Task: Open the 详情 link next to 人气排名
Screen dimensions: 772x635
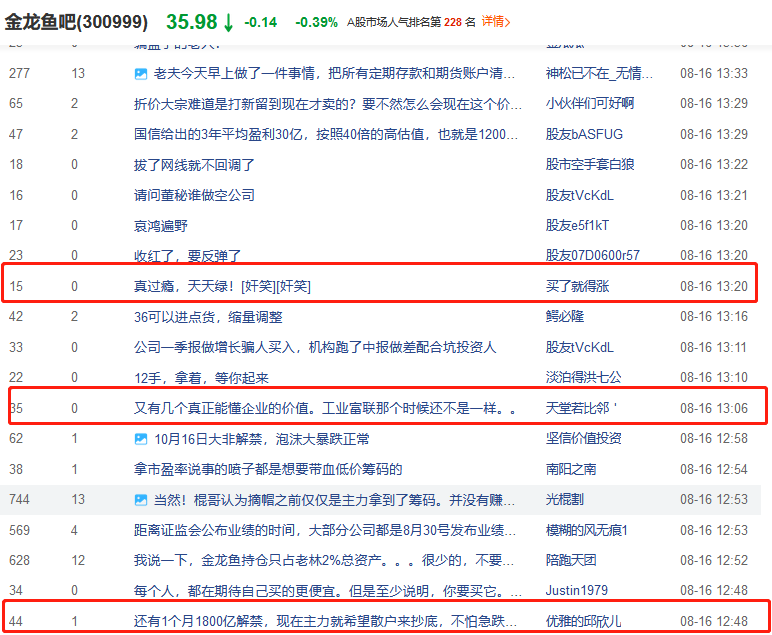Action: coord(496,22)
